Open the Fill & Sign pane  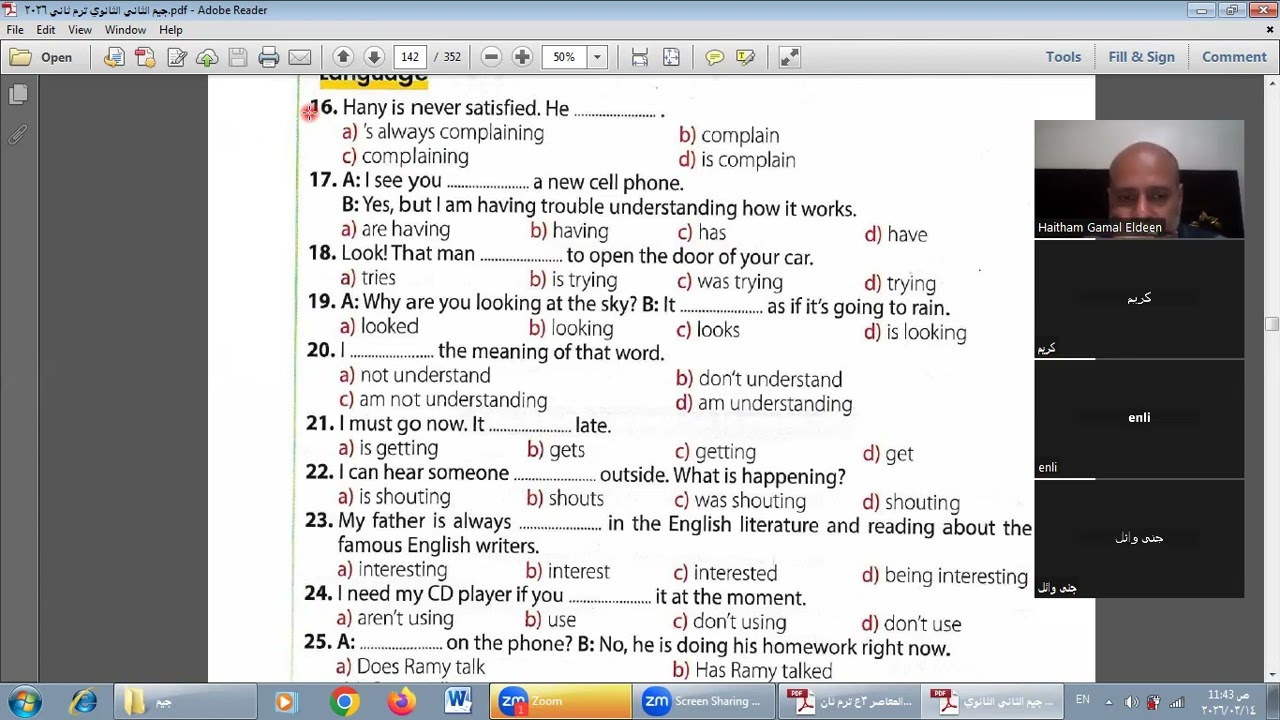coord(1141,57)
